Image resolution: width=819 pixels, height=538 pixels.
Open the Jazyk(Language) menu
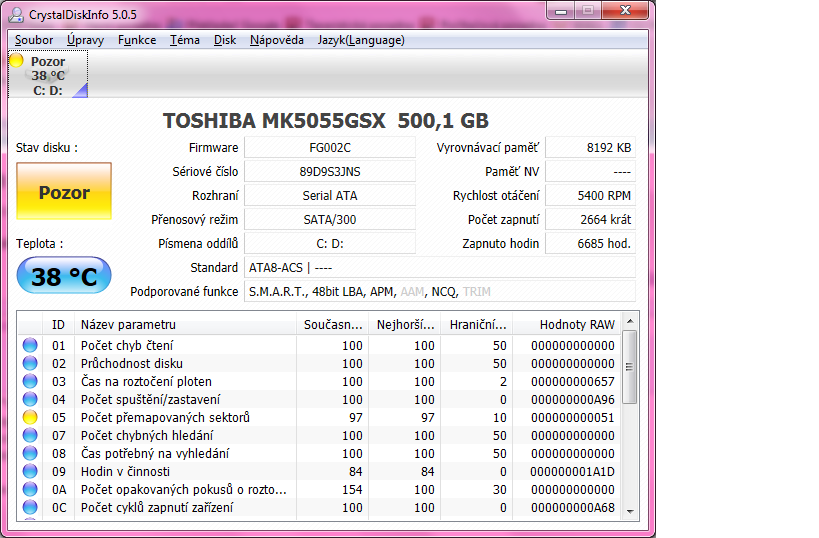pyautogui.click(x=361, y=40)
